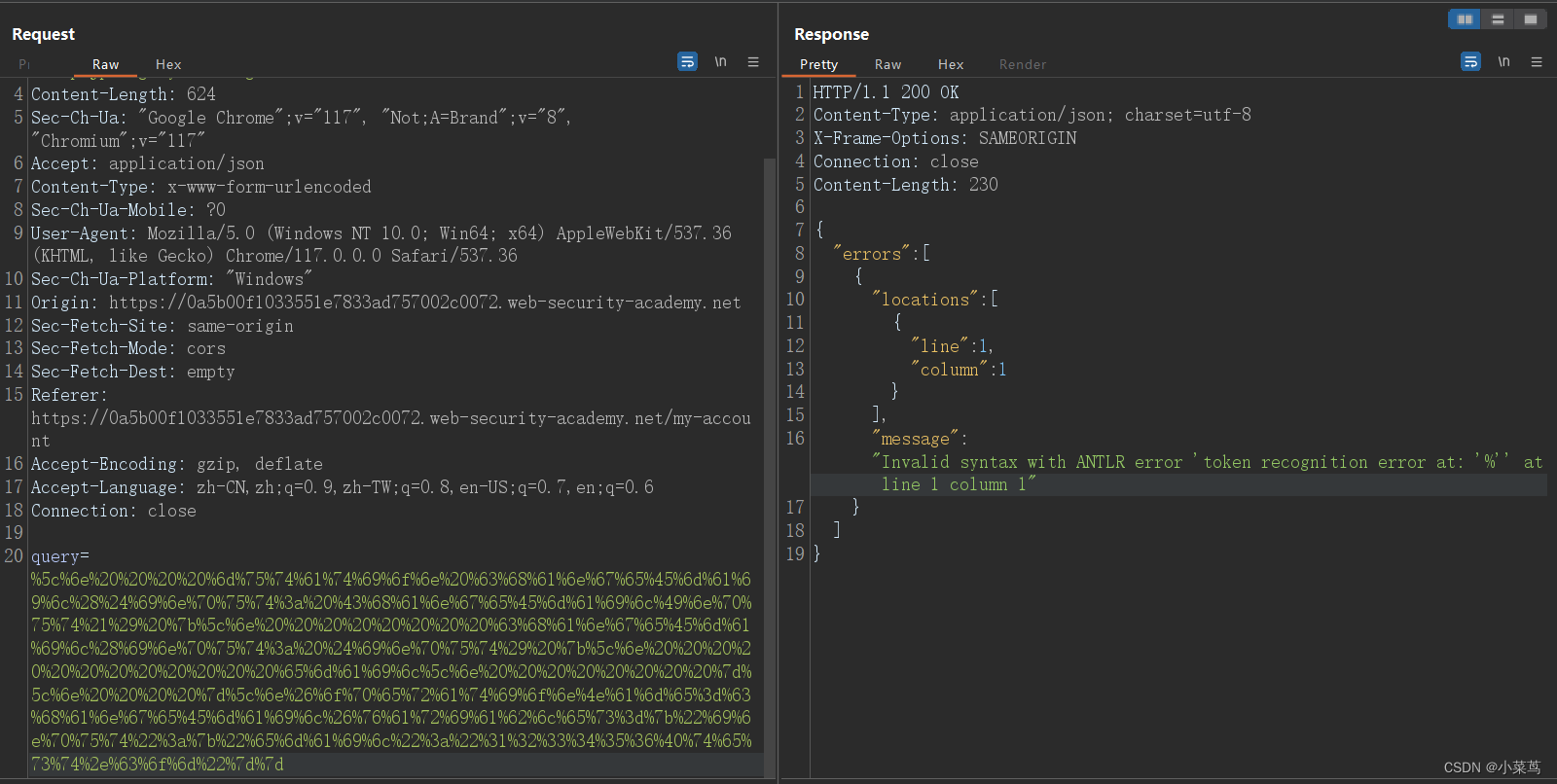
Task: Switch to side-by-side layout view
Action: [1465, 19]
